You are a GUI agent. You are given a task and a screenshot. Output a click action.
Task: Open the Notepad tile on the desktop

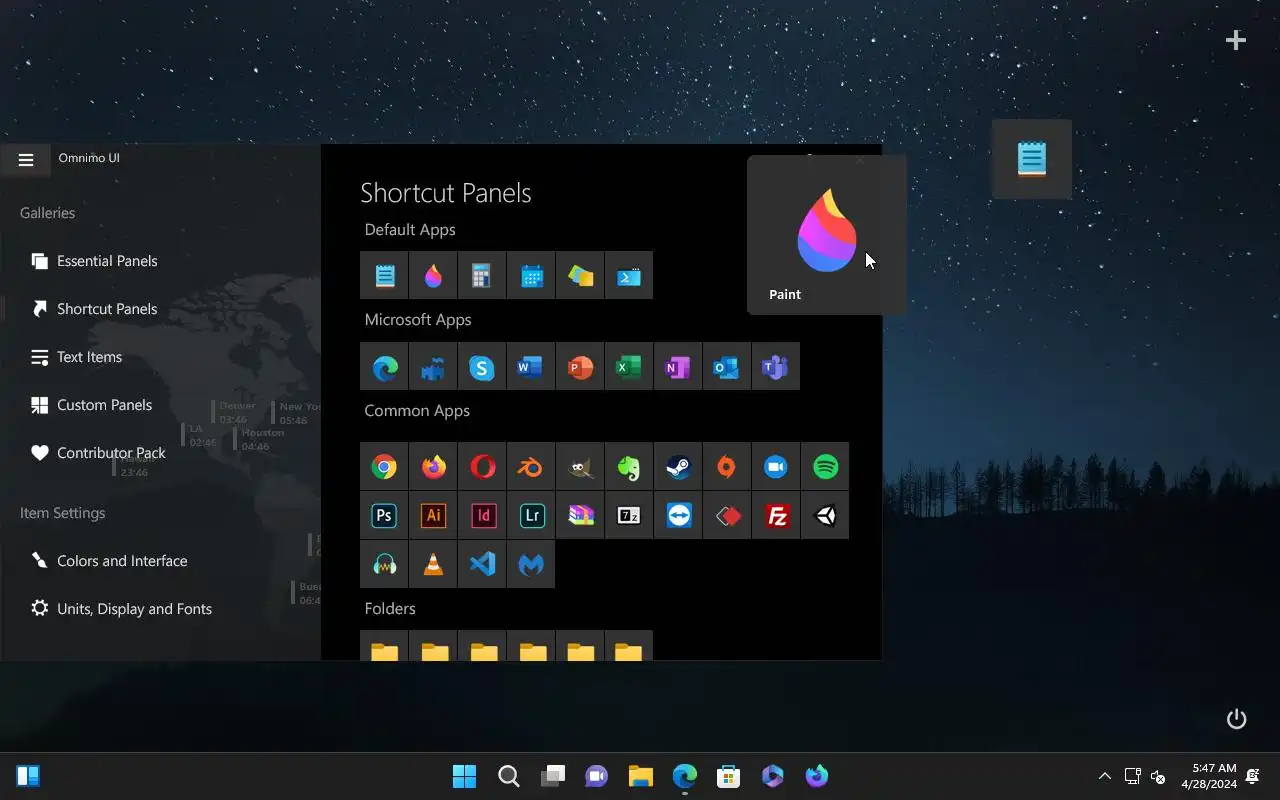1032,159
